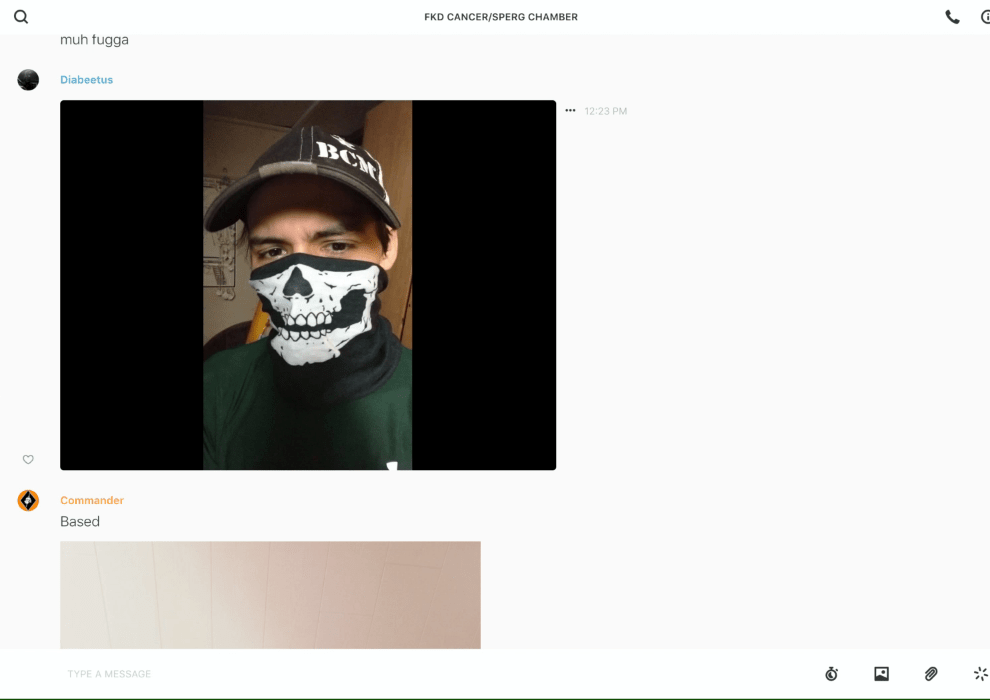Select the "Based" message text
This screenshot has height=700, width=990.
tap(80, 522)
